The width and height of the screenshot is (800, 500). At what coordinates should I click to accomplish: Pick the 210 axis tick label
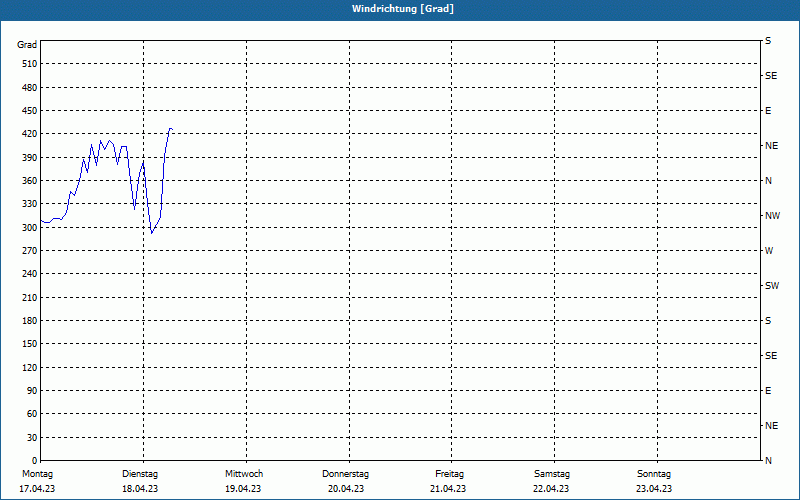[x=30, y=297]
